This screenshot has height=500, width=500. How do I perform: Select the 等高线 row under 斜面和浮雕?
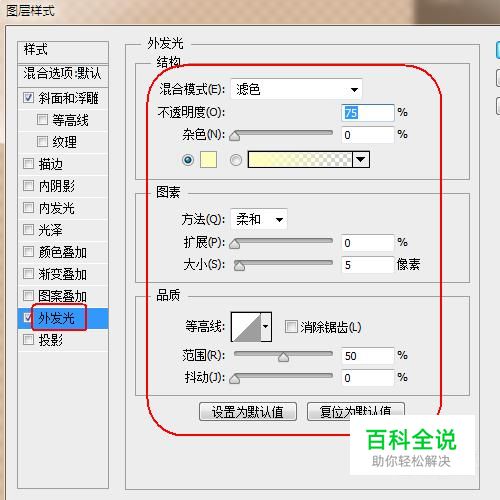click(x=63, y=120)
